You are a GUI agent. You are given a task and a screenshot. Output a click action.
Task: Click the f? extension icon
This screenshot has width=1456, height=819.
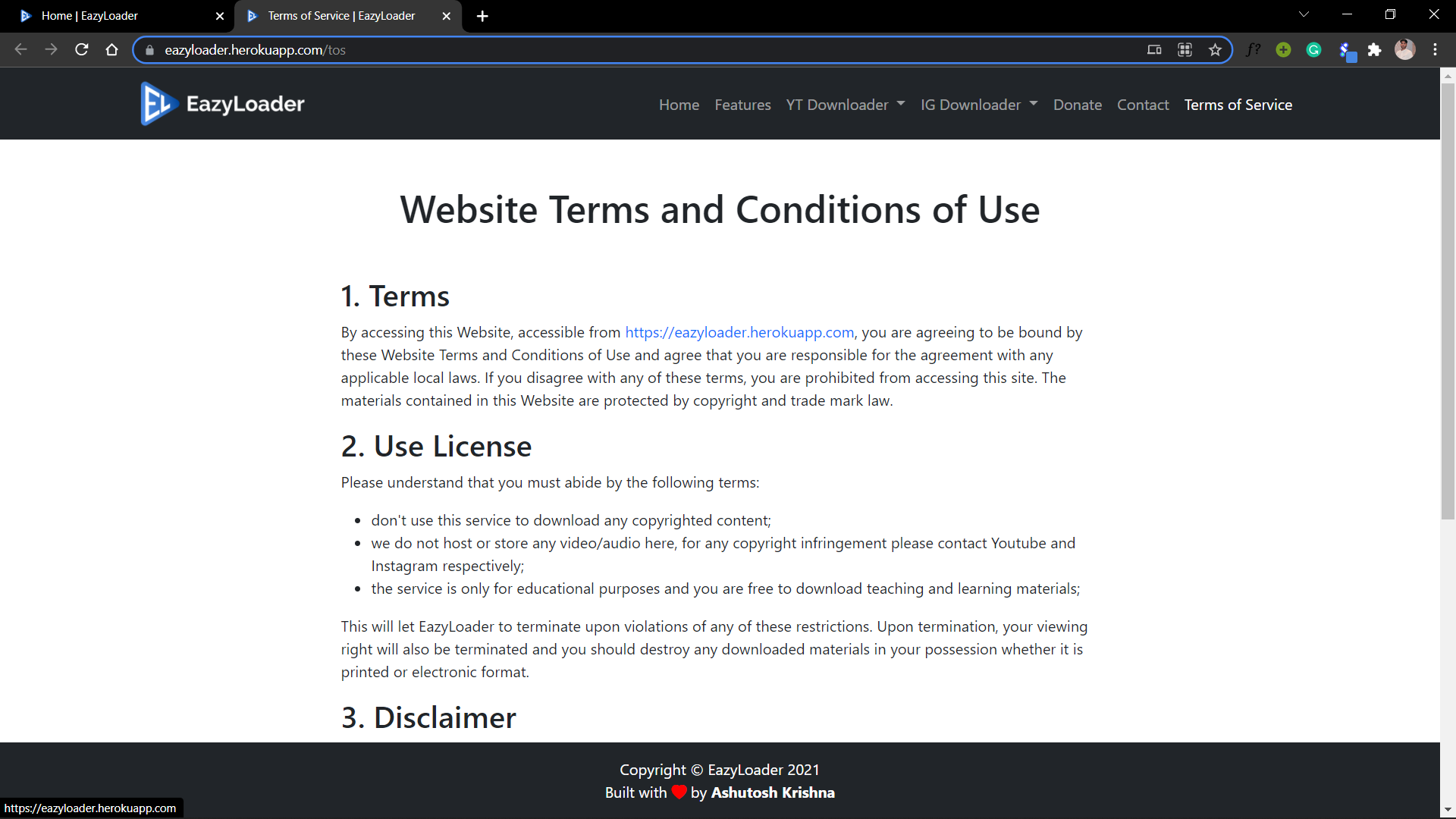pyautogui.click(x=1253, y=49)
